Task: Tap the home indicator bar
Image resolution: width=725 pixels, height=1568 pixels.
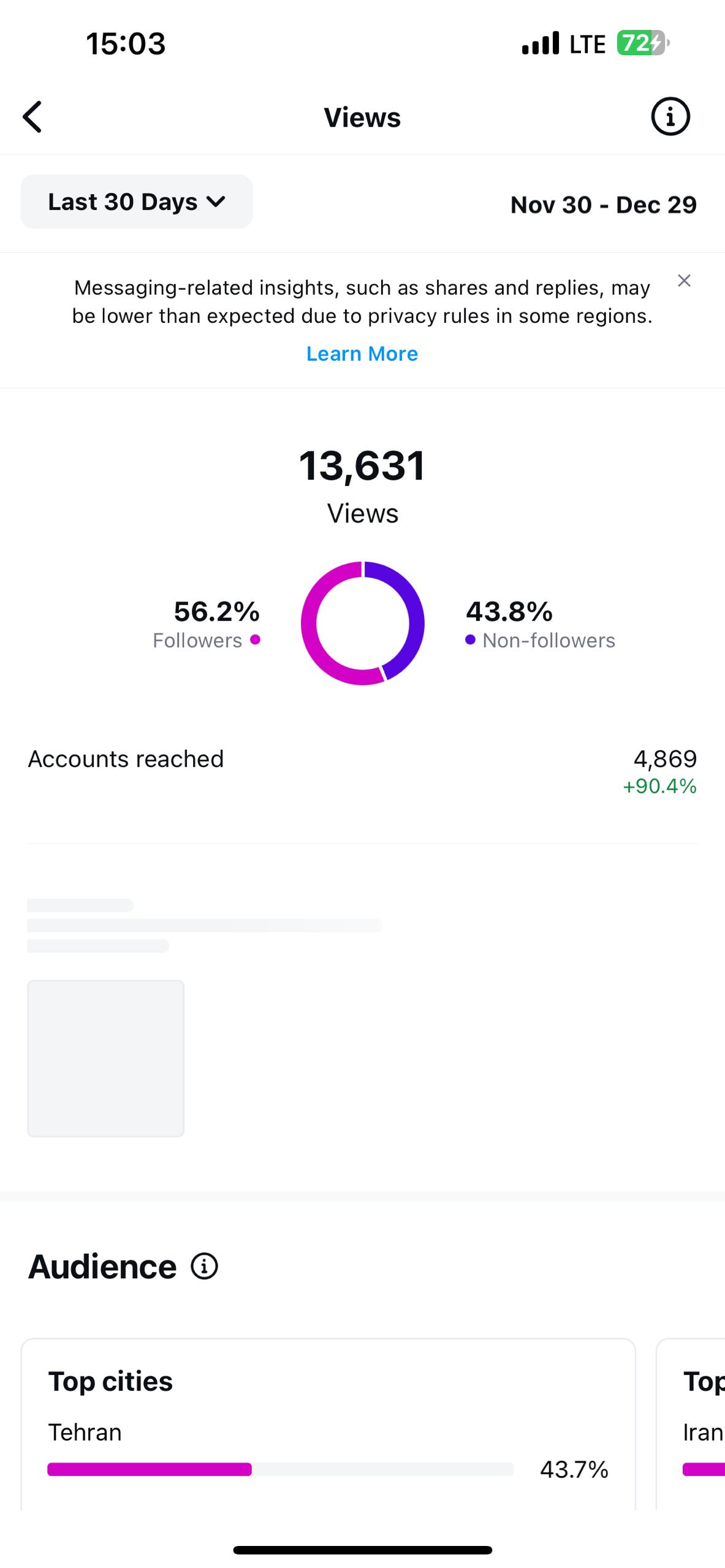Action: point(362,1550)
